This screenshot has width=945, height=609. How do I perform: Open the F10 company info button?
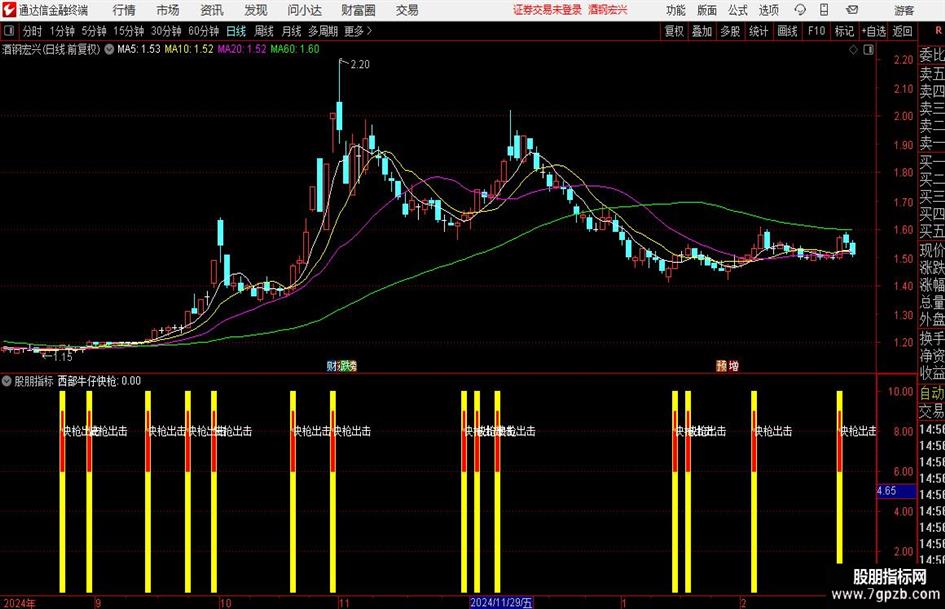click(817, 31)
